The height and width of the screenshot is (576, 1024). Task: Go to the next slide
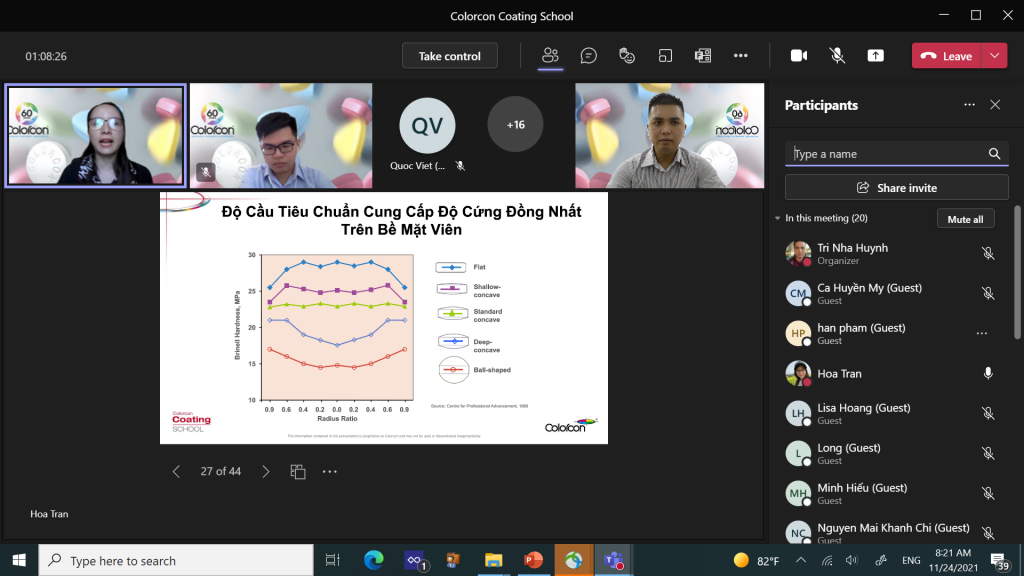tap(266, 471)
